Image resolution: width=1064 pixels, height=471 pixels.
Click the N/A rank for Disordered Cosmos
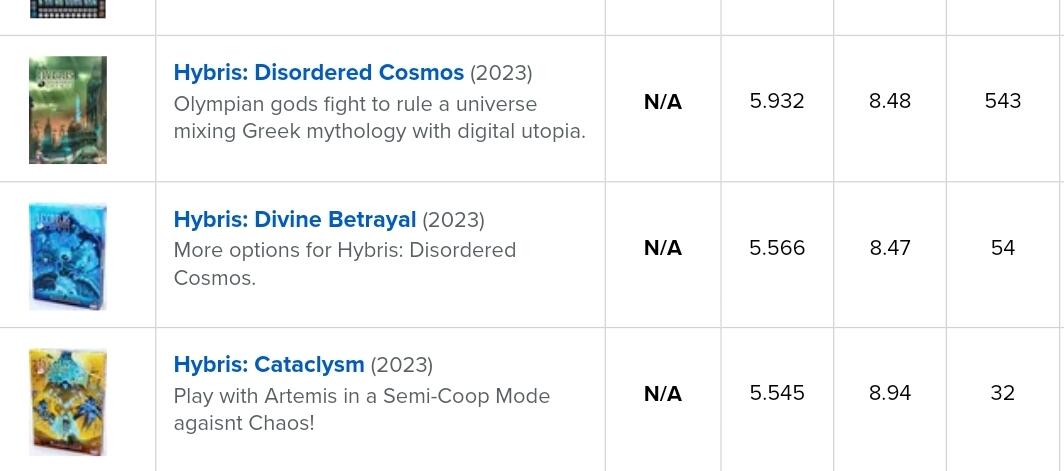click(x=662, y=102)
